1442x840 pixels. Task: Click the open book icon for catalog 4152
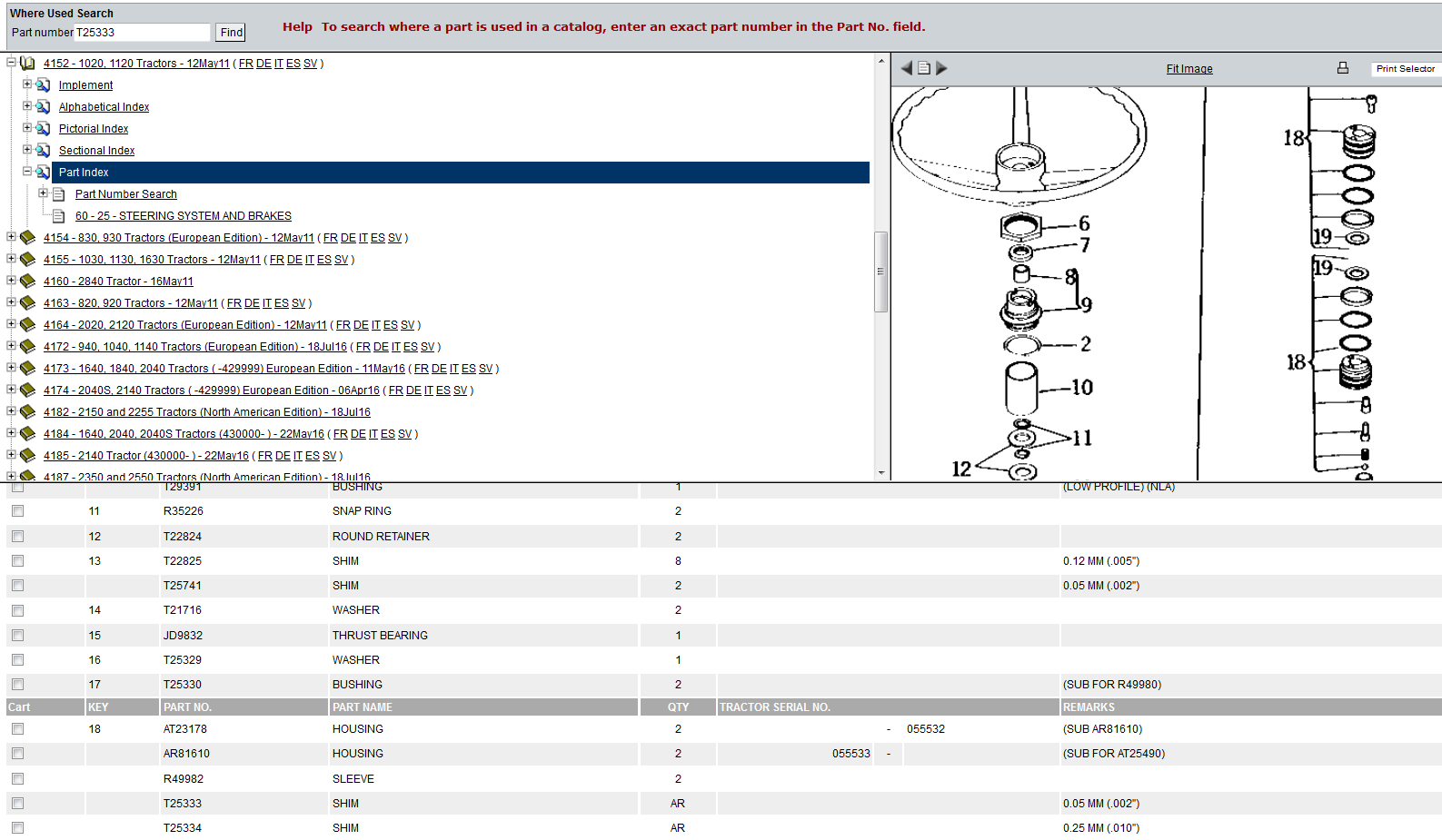(x=28, y=64)
